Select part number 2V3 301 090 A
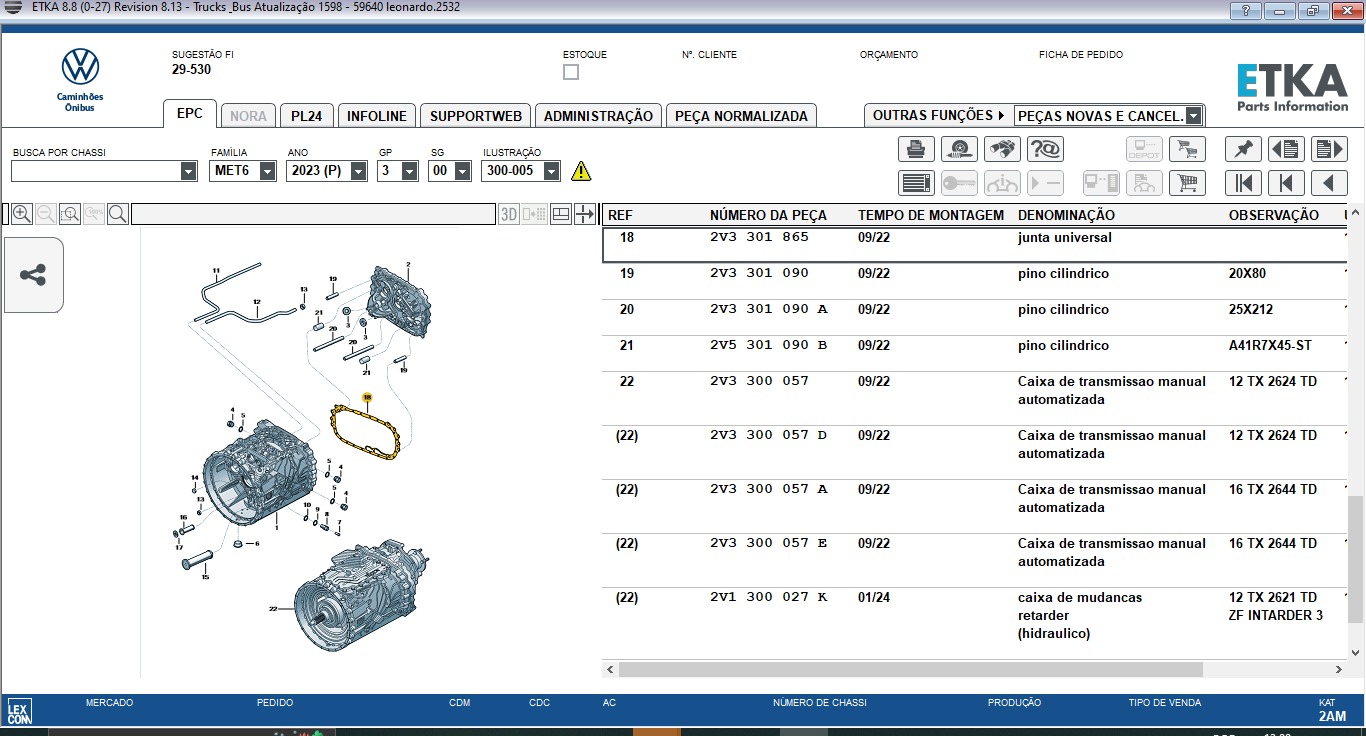 [x=769, y=309]
